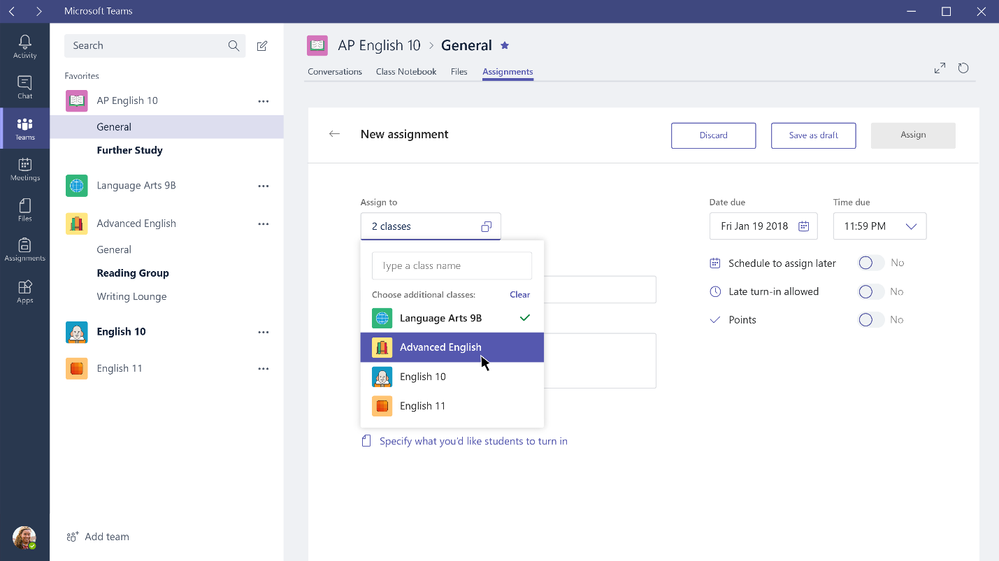Toggle Late turn-in allowed switch
Image resolution: width=999 pixels, height=561 pixels.
click(871, 292)
